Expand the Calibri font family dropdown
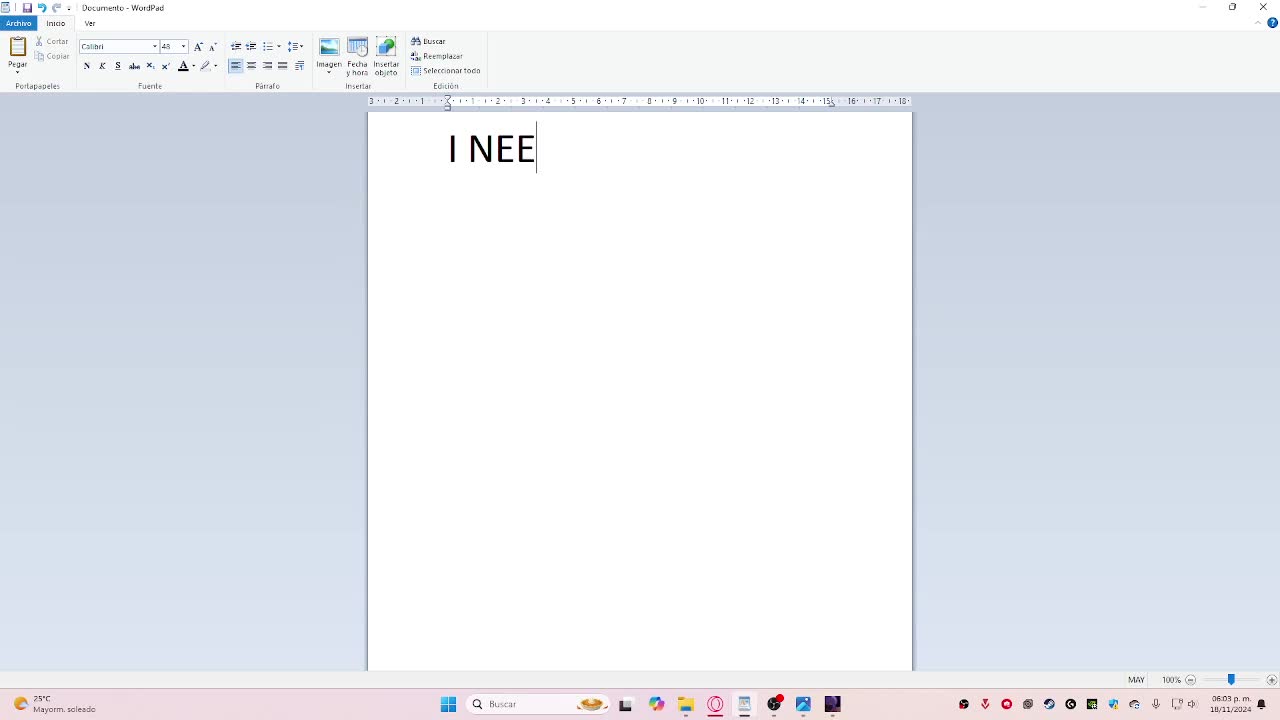The width and height of the screenshot is (1280, 720). click(155, 47)
